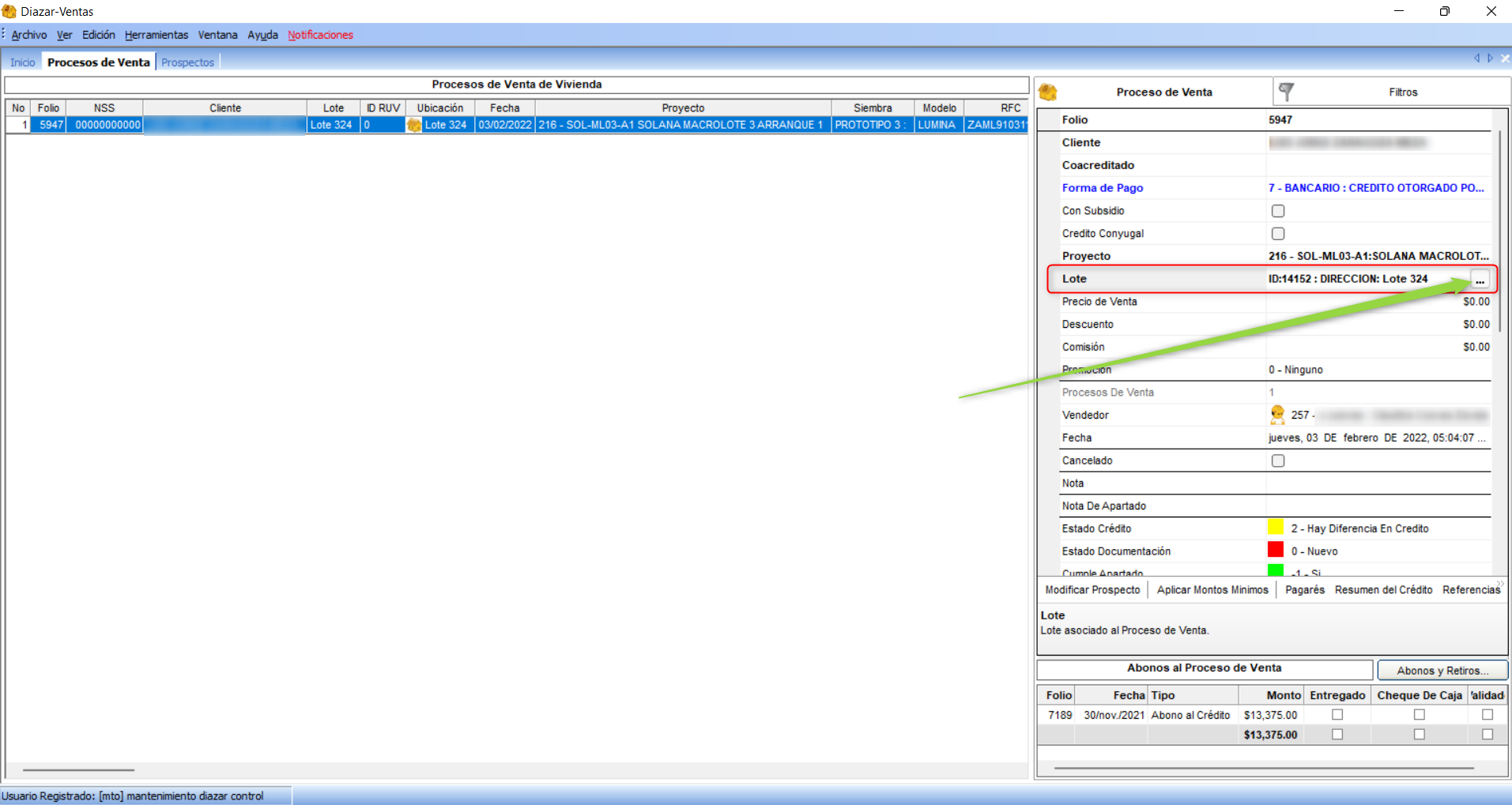Image resolution: width=1512 pixels, height=805 pixels.
Task: Open the Aplicar Montos Minimos tab
Action: pyautogui.click(x=1212, y=590)
